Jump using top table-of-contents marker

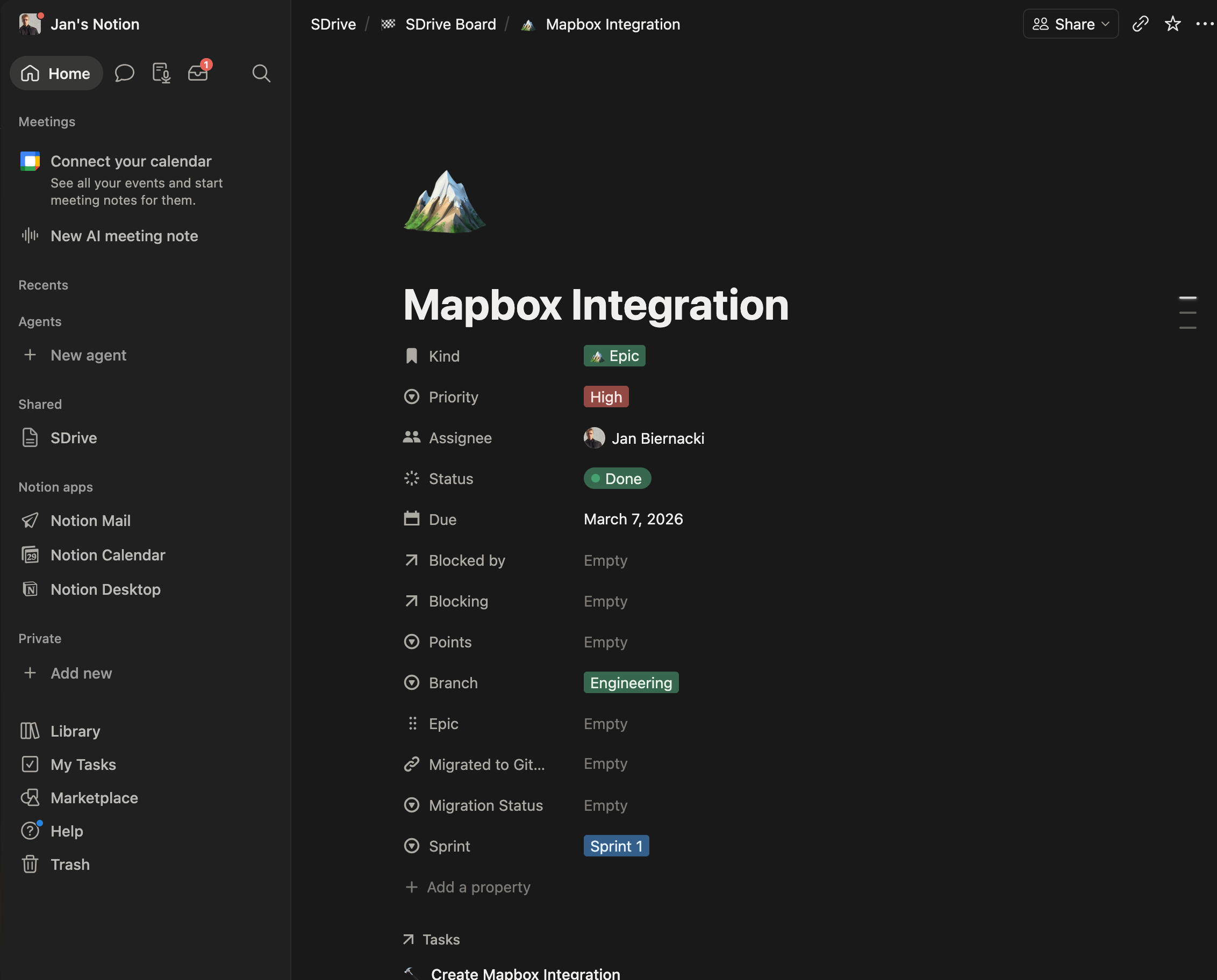point(1187,298)
